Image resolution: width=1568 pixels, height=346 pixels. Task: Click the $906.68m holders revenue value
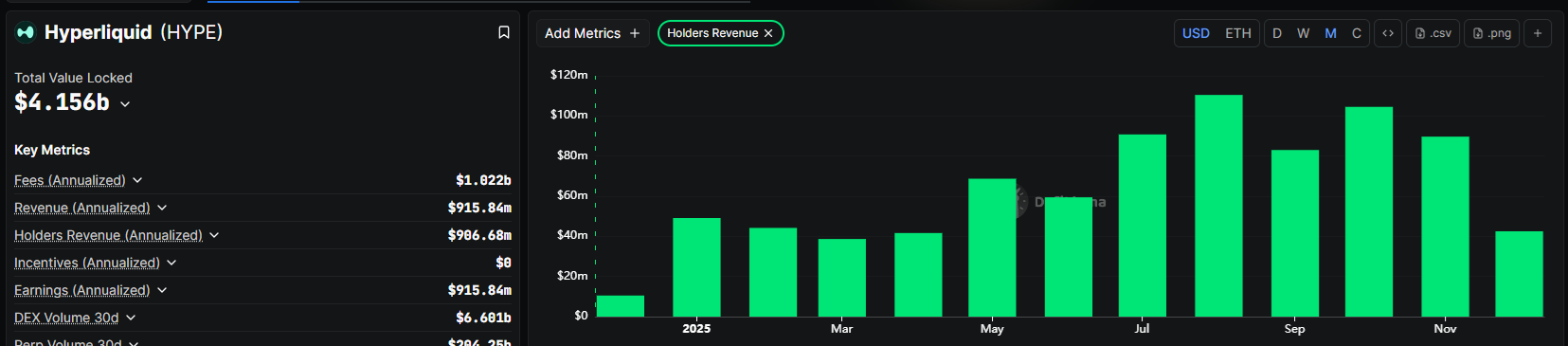[479, 235]
